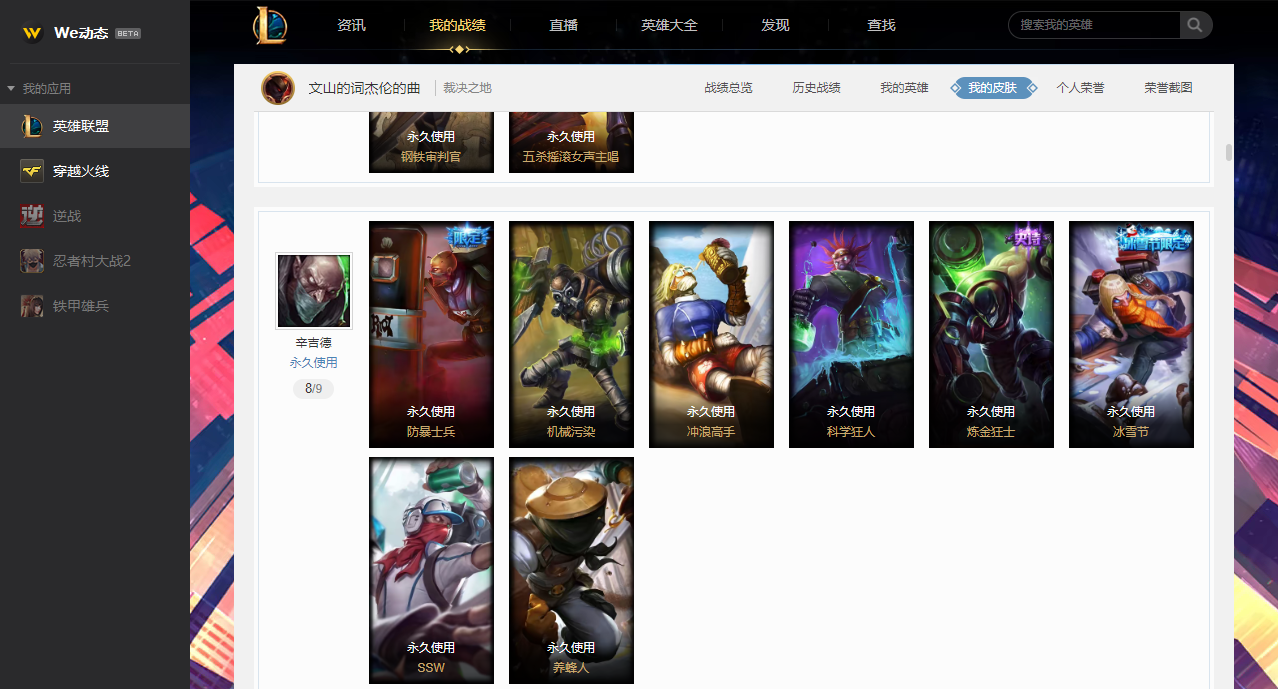Click the summoner avatar beside 文山的词杰伦的曲
Viewport: 1278px width, 689px height.
pyautogui.click(x=278, y=88)
